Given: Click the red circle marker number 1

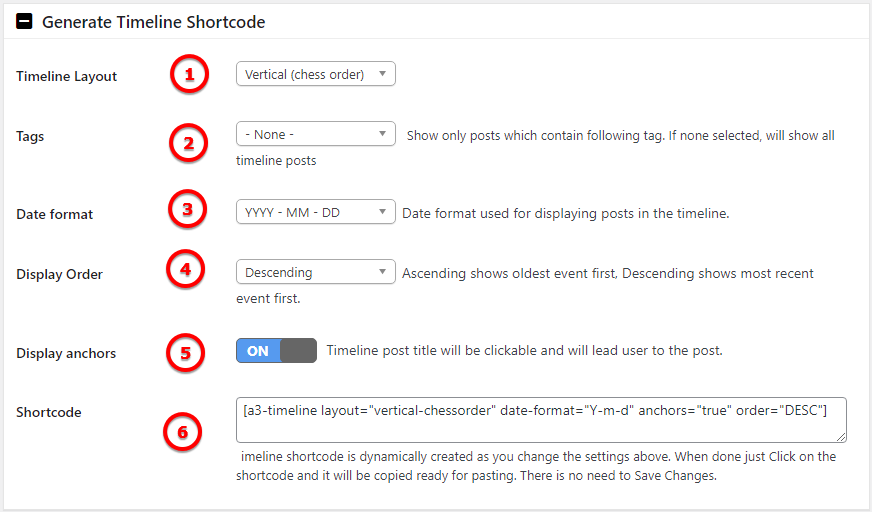Looking at the screenshot, I should click(x=189, y=74).
